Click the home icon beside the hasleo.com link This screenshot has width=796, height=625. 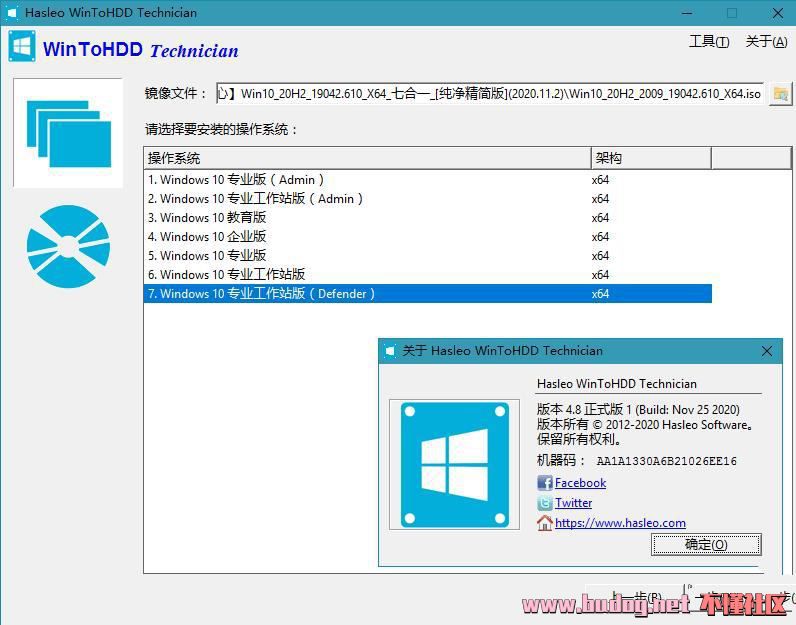545,523
